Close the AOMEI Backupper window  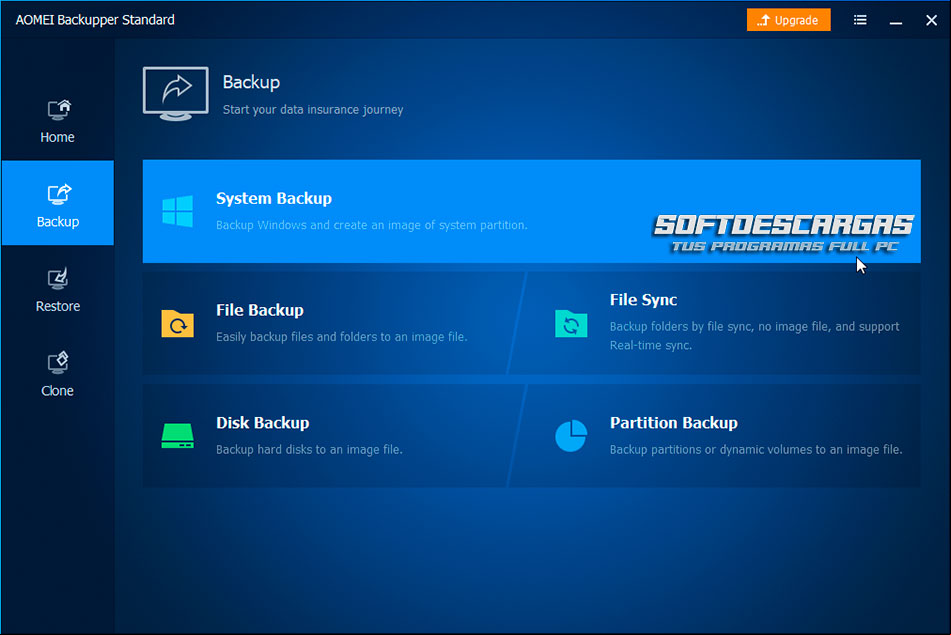click(x=932, y=20)
